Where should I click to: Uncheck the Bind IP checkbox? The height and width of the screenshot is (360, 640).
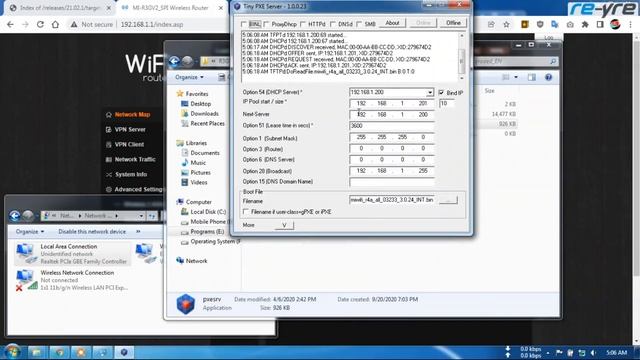click(x=441, y=93)
